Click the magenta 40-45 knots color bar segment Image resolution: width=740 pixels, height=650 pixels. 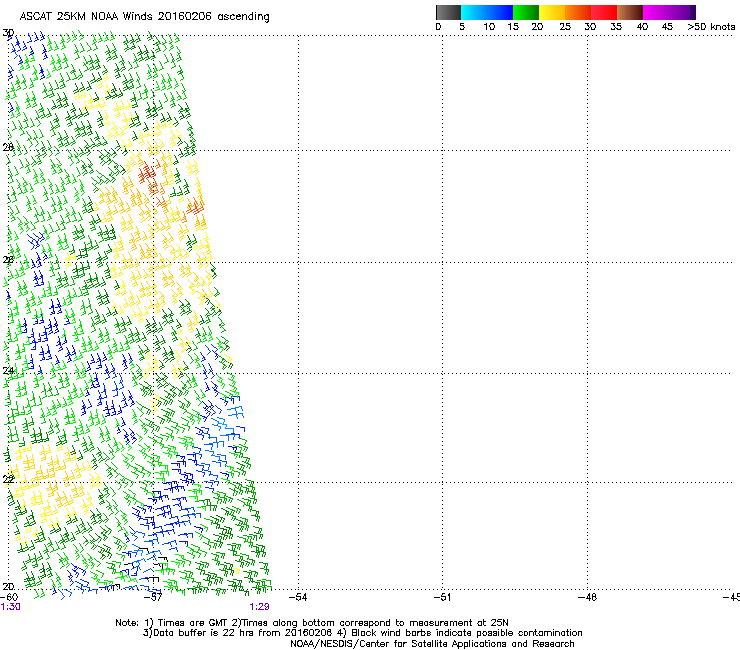coord(656,12)
